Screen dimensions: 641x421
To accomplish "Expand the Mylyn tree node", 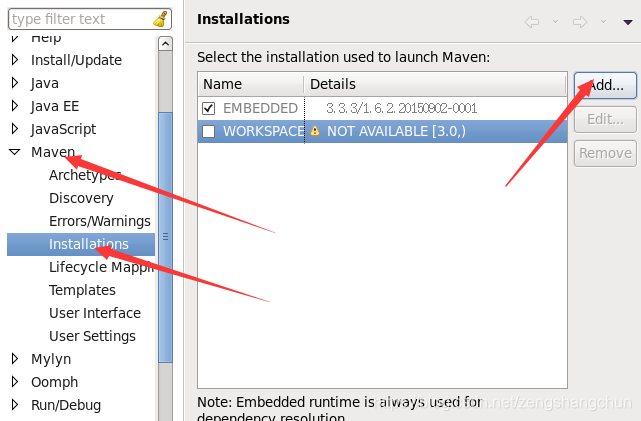I will tap(15, 359).
